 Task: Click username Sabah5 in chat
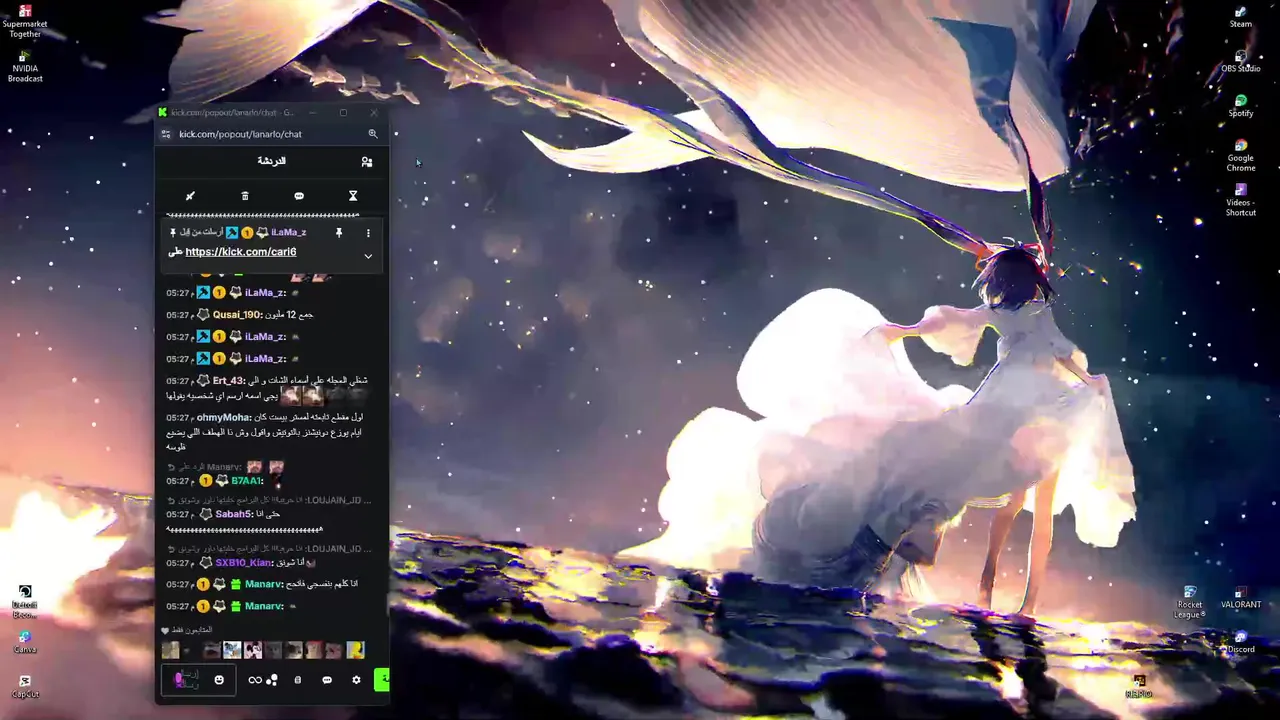coord(235,514)
